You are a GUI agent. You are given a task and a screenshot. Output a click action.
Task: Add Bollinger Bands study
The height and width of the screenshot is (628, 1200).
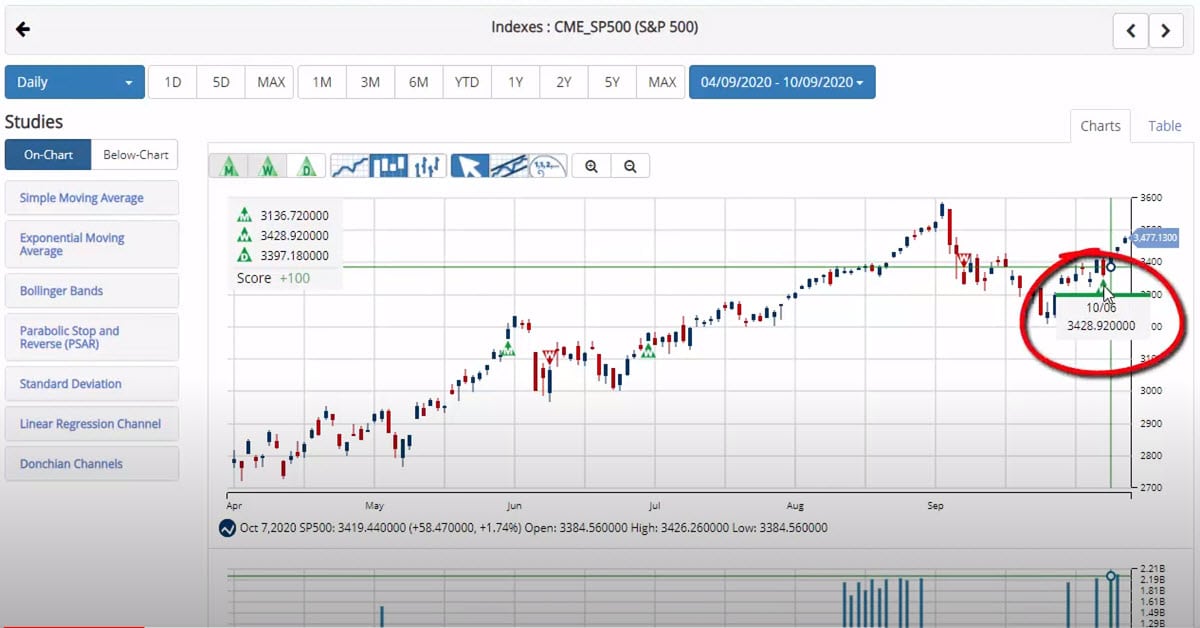tap(91, 291)
